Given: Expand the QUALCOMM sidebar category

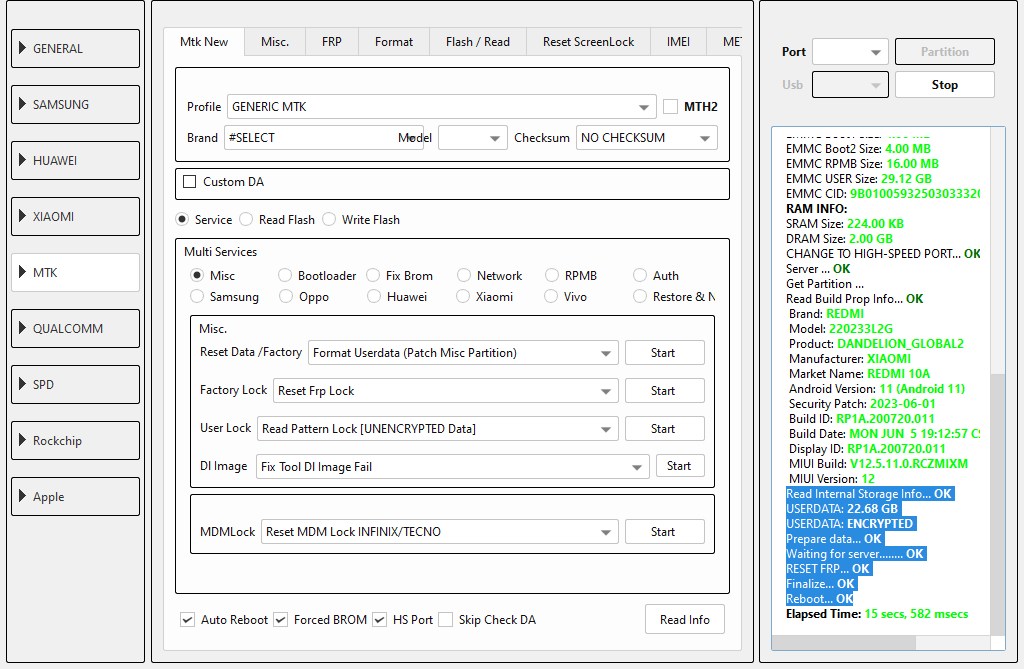Looking at the screenshot, I should [x=75, y=328].
